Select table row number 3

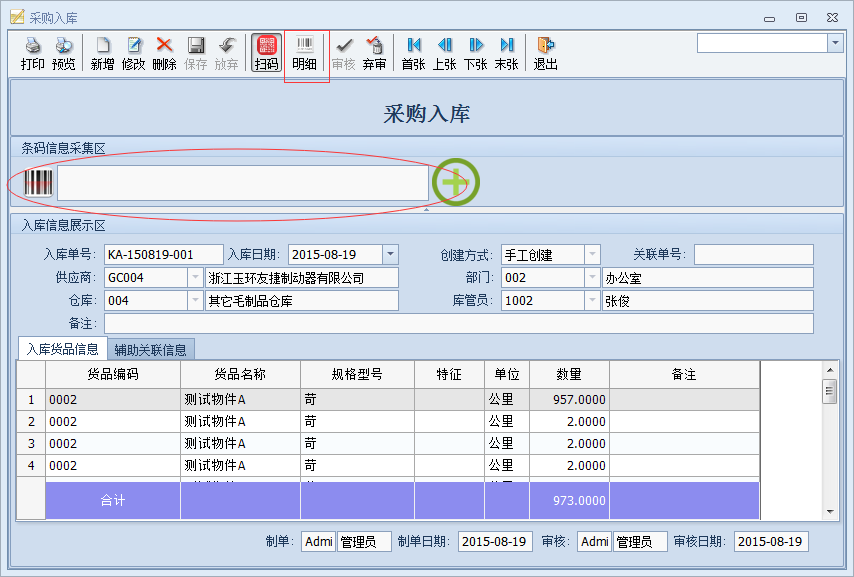point(31,444)
